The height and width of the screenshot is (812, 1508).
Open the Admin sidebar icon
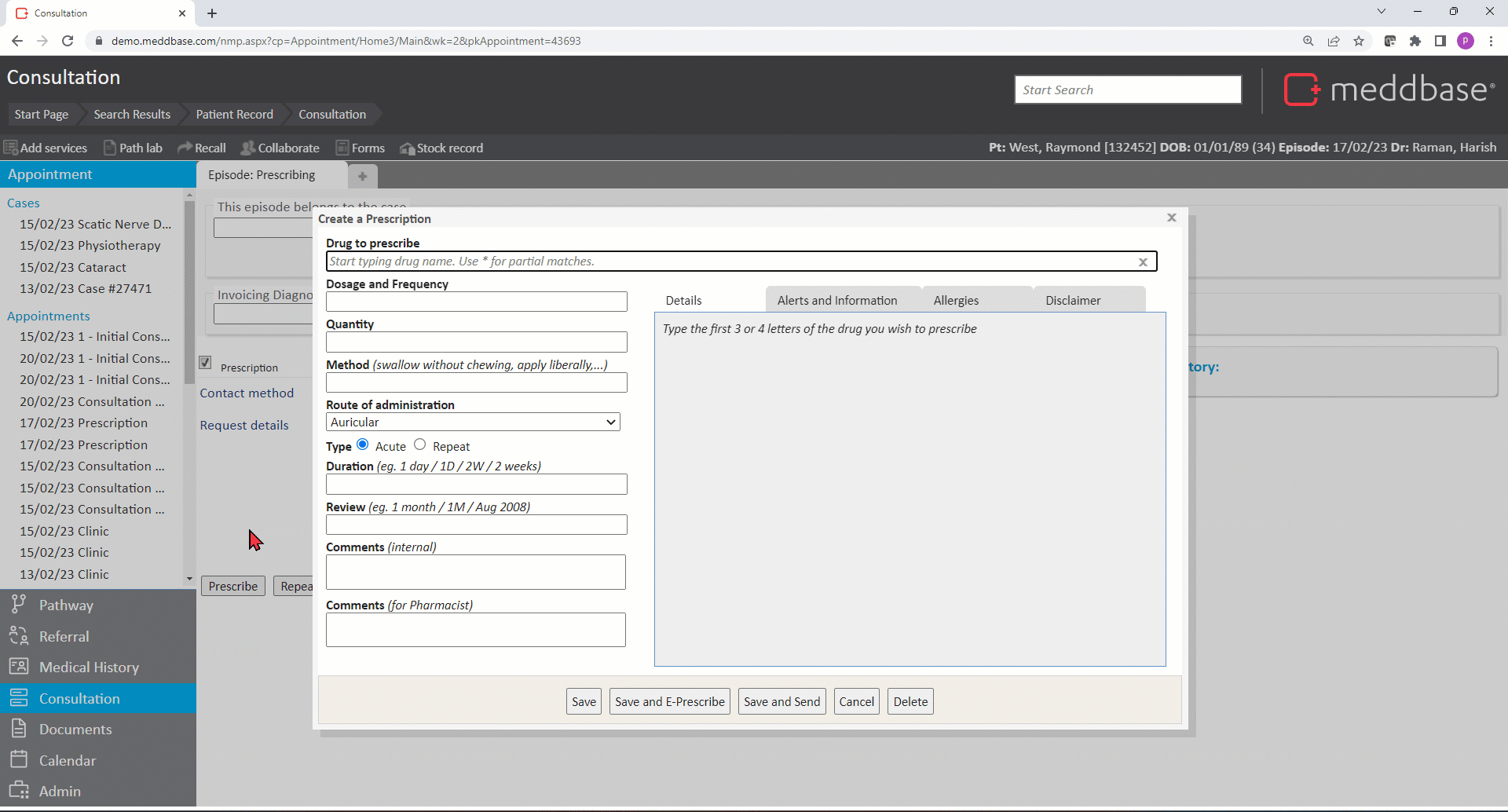(19, 790)
